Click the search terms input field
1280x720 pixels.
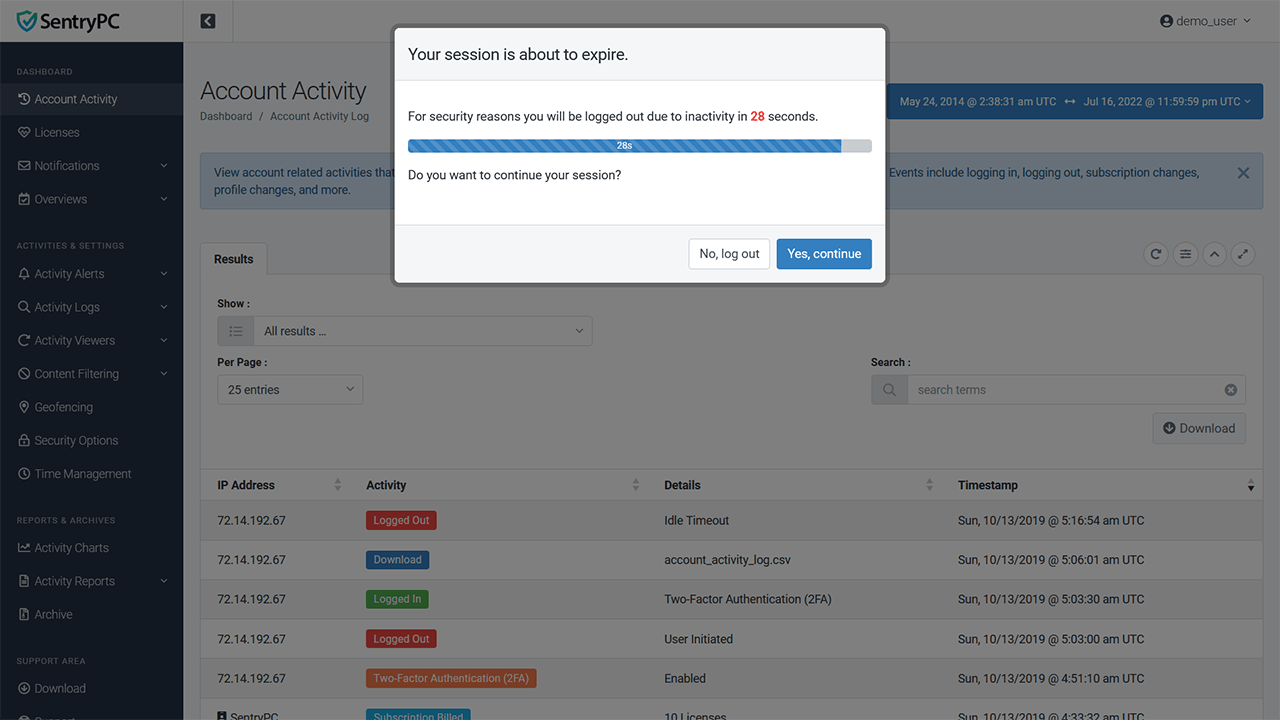click(1065, 390)
